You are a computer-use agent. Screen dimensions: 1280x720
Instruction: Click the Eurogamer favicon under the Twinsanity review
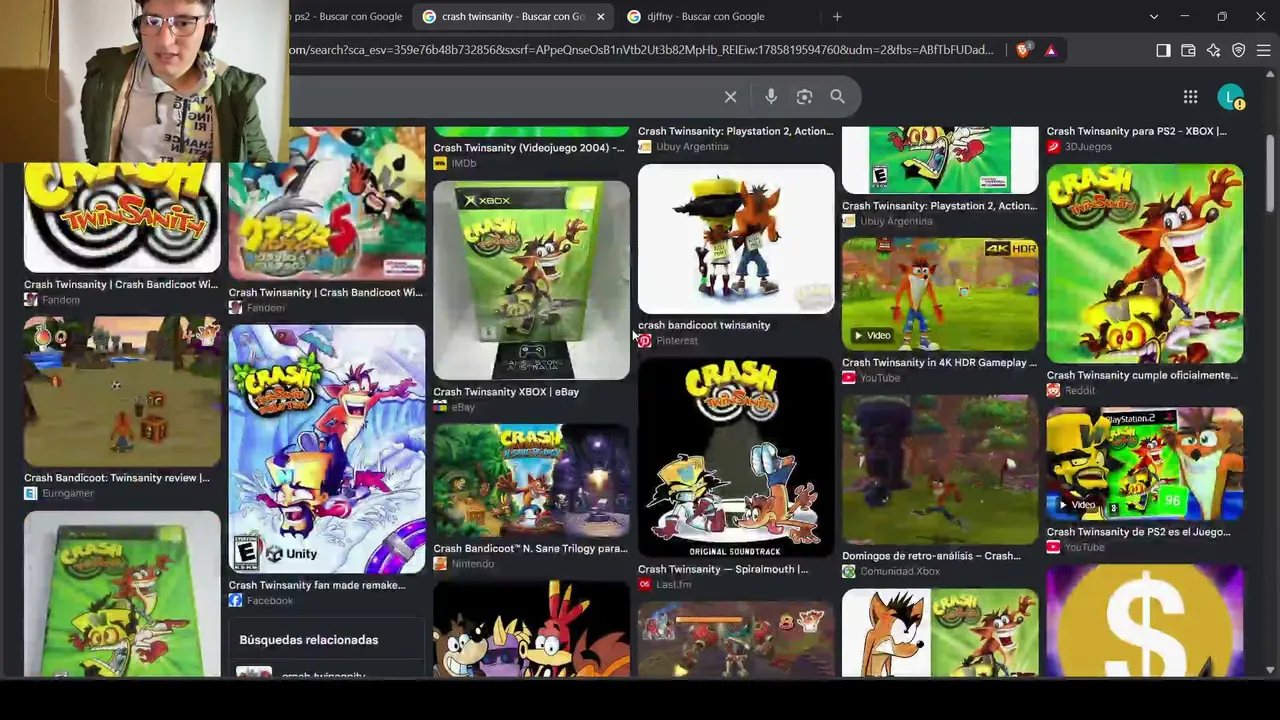30,493
